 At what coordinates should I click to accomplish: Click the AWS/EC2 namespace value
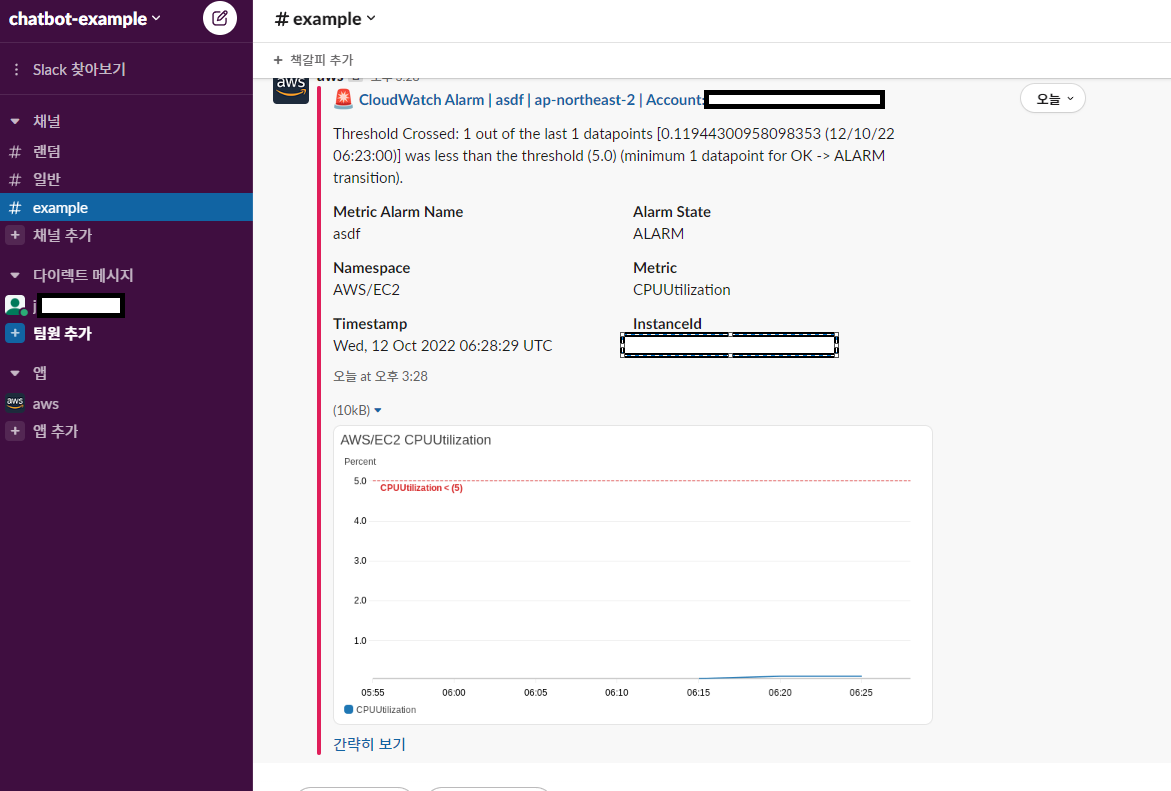tap(367, 290)
